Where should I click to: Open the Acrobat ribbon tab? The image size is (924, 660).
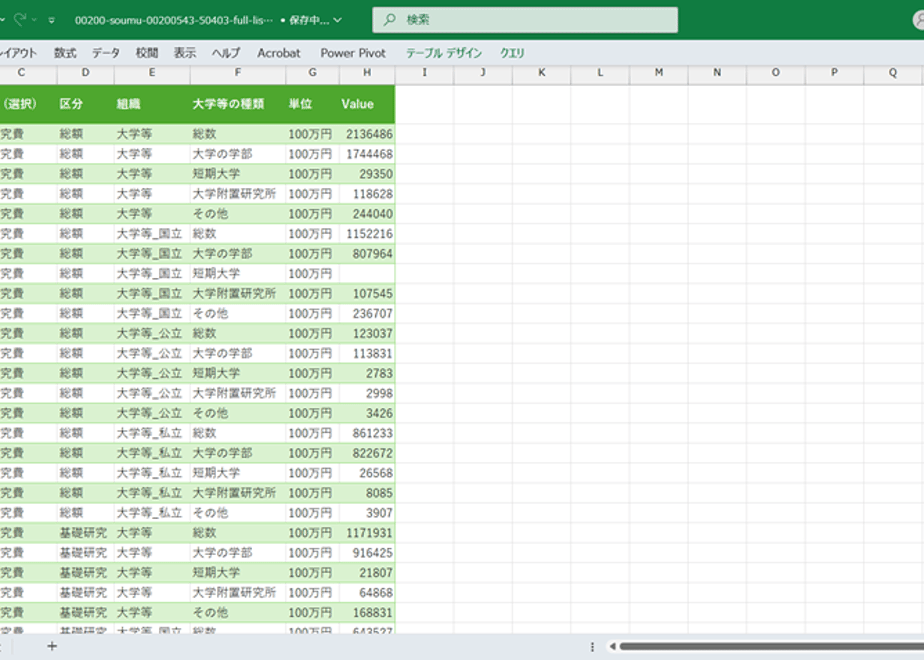(x=279, y=53)
